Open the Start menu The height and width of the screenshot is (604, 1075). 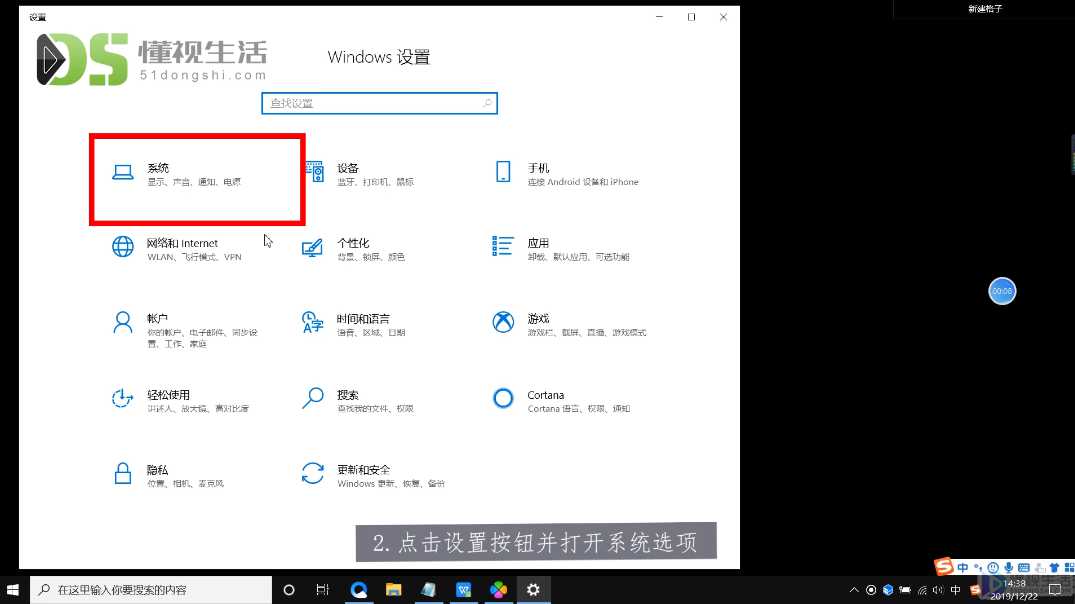pyautogui.click(x=12, y=590)
